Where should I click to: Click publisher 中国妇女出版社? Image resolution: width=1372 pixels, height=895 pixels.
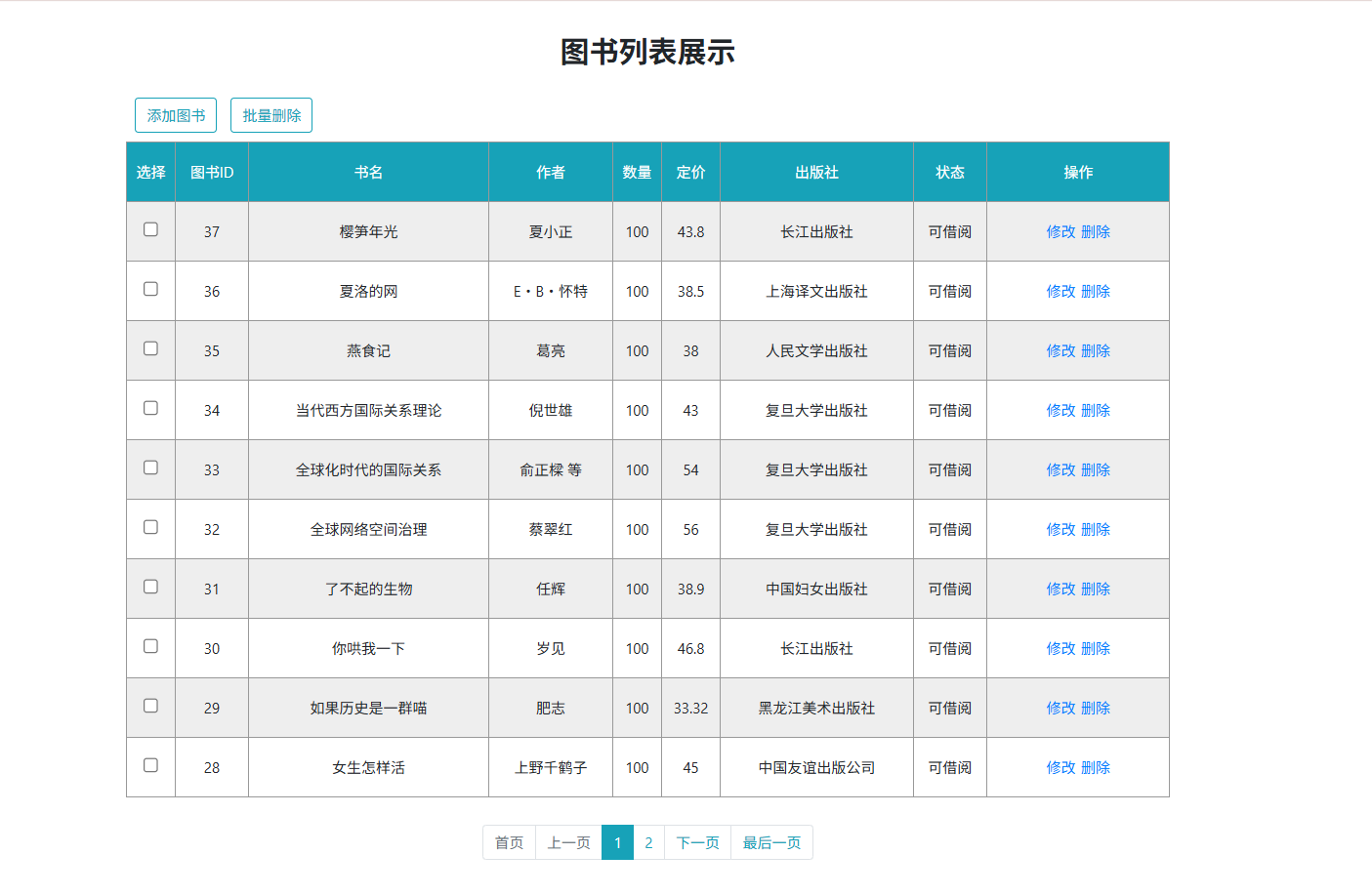coord(816,589)
